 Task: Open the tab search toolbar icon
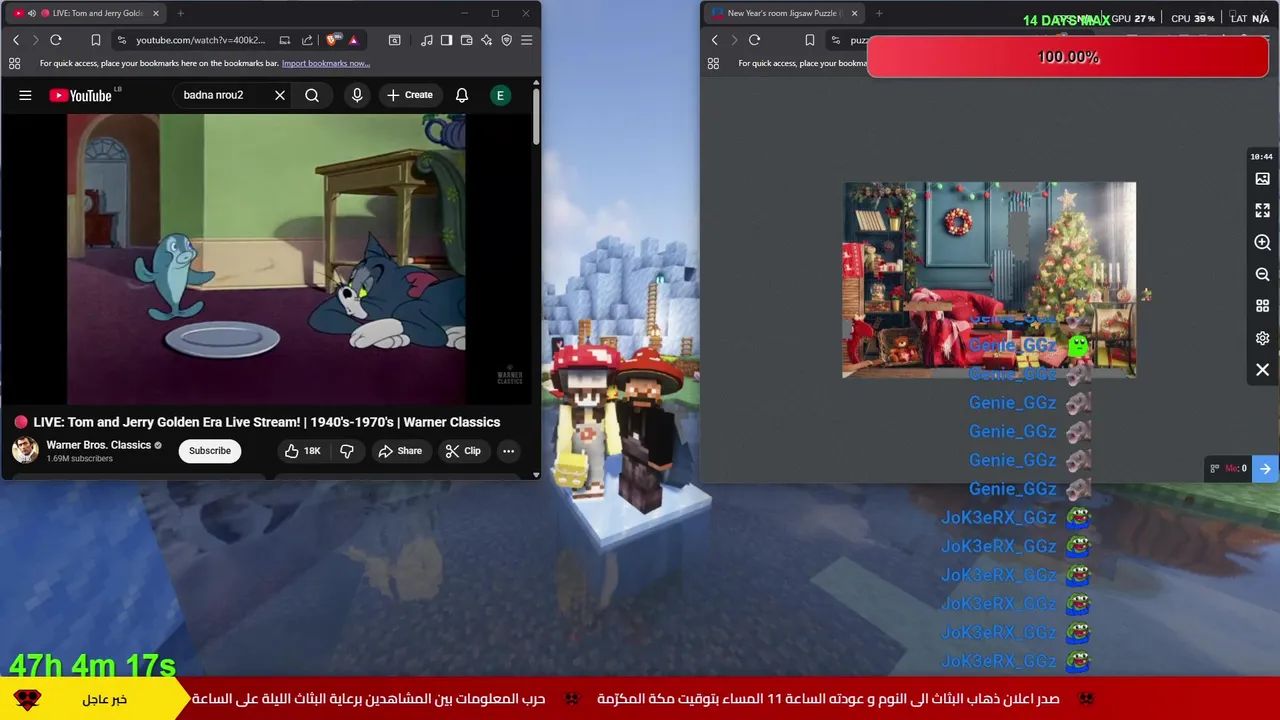[x=395, y=40]
